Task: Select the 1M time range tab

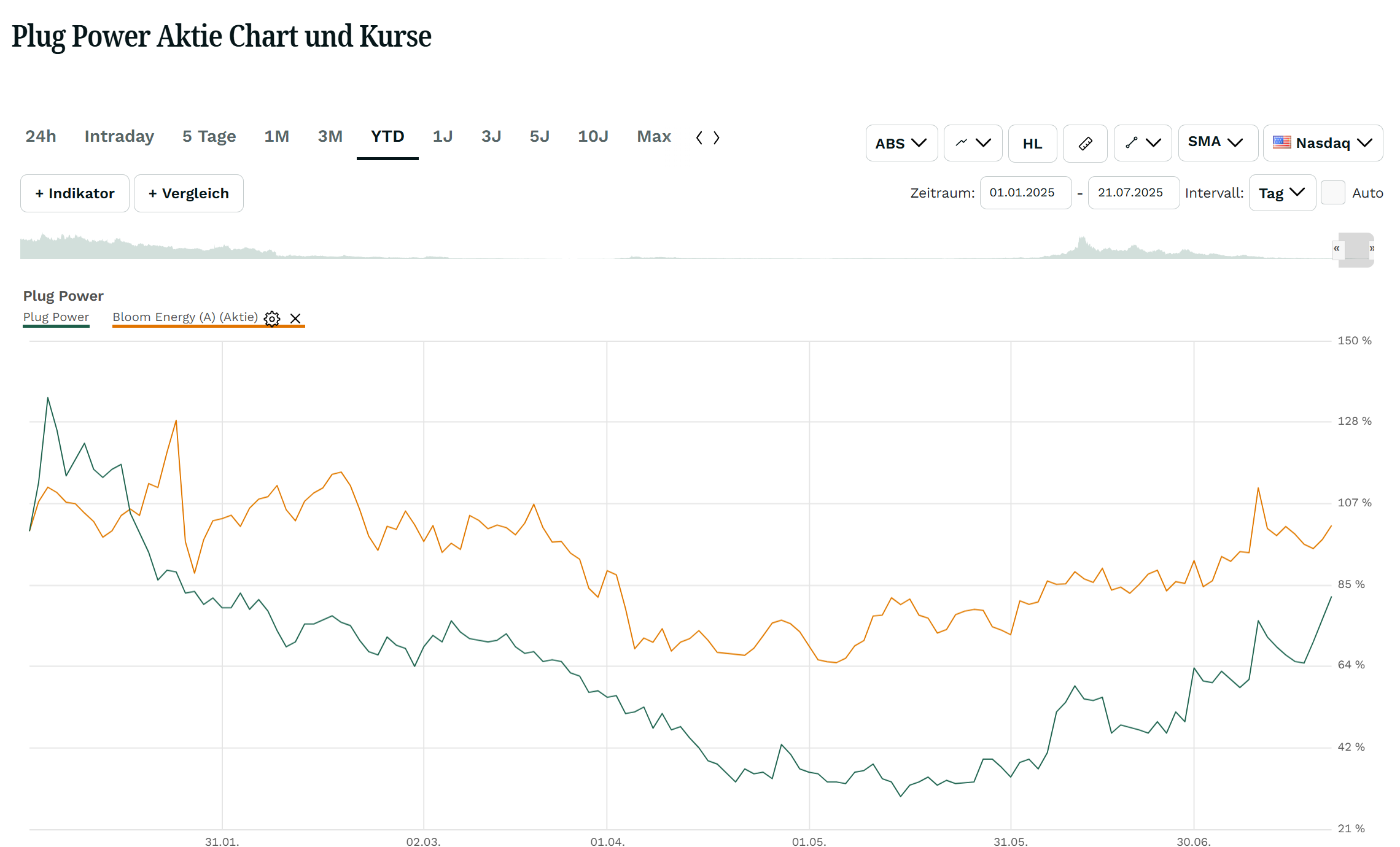Action: point(276,136)
